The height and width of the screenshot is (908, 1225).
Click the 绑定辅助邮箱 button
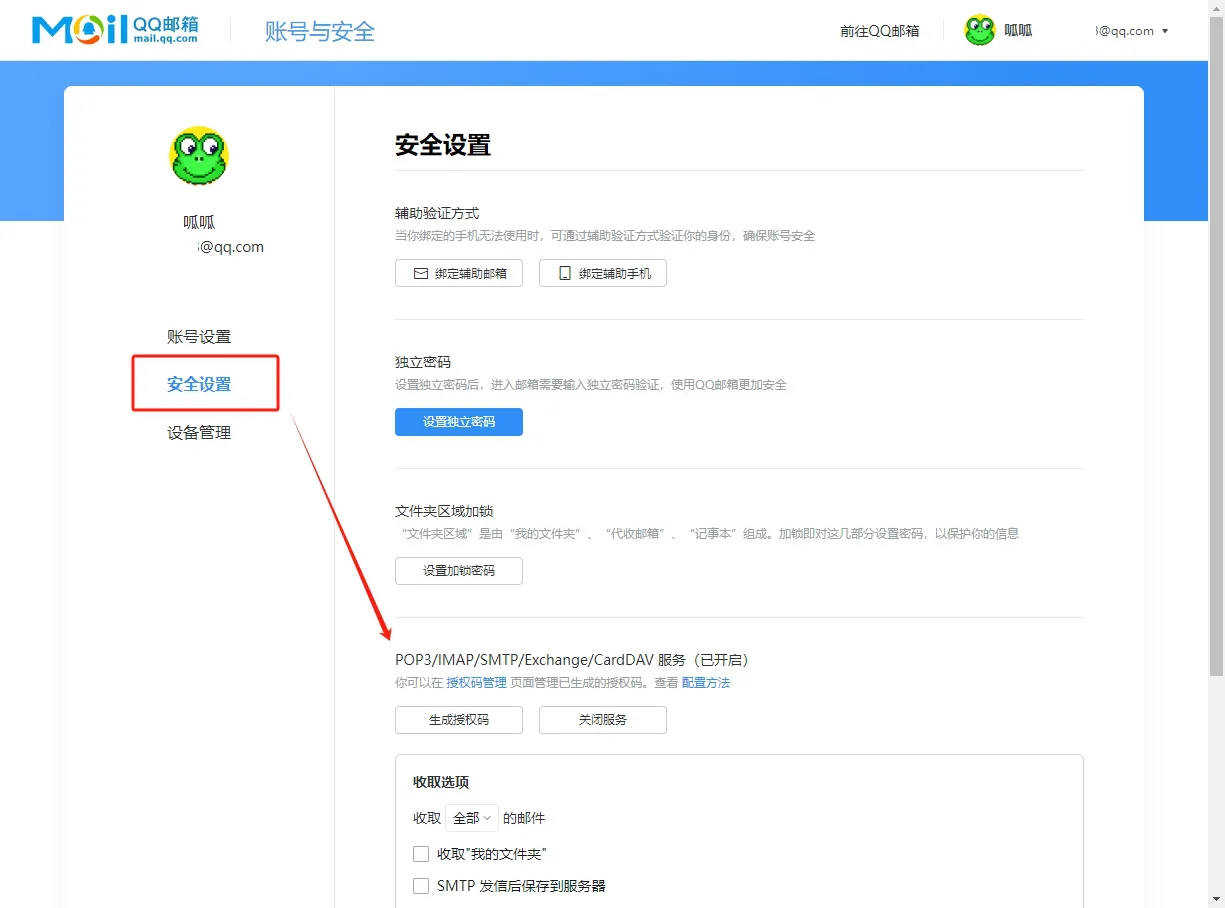tap(459, 273)
